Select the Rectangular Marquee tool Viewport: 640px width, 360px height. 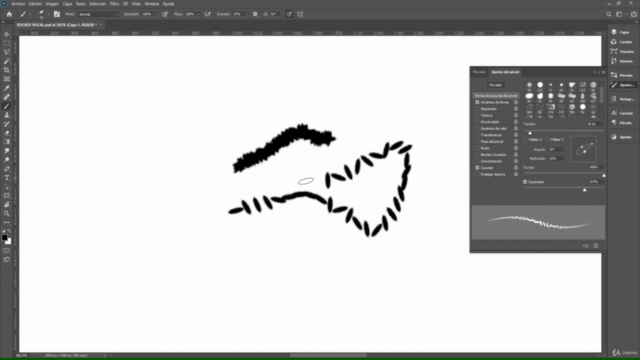click(7, 43)
